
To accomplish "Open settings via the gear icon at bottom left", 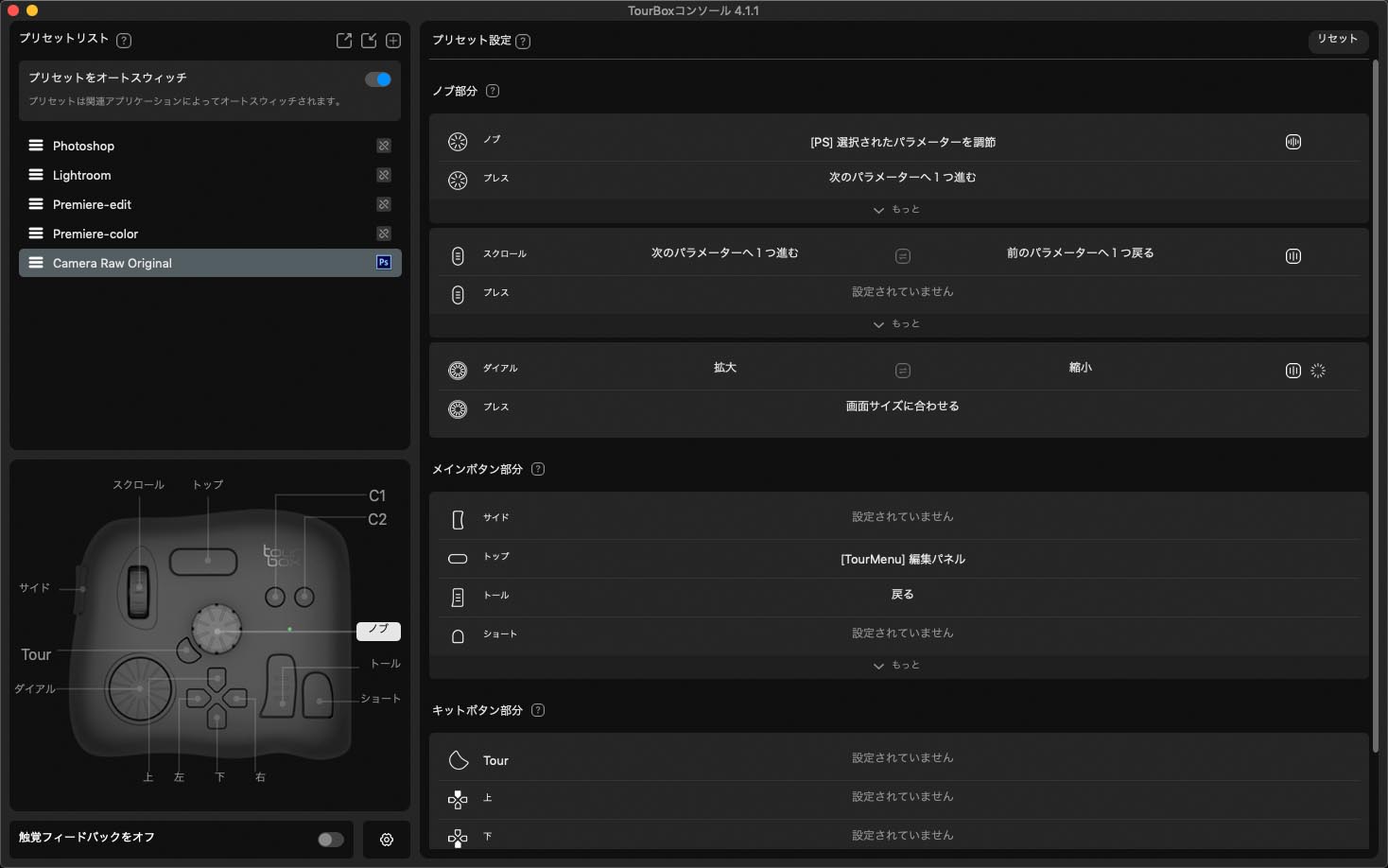I will (386, 840).
